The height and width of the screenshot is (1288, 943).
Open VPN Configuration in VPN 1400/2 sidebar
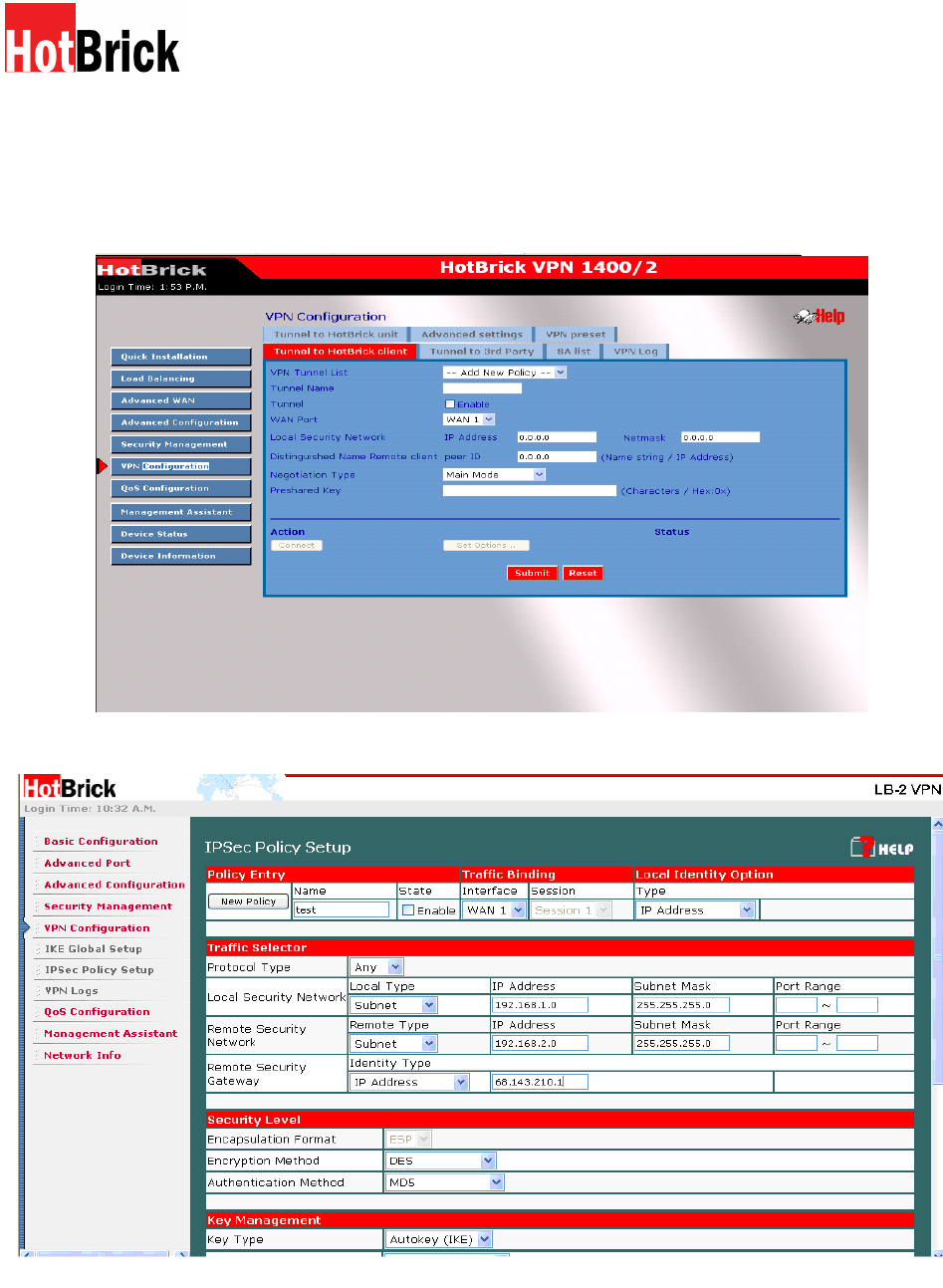(x=180, y=466)
